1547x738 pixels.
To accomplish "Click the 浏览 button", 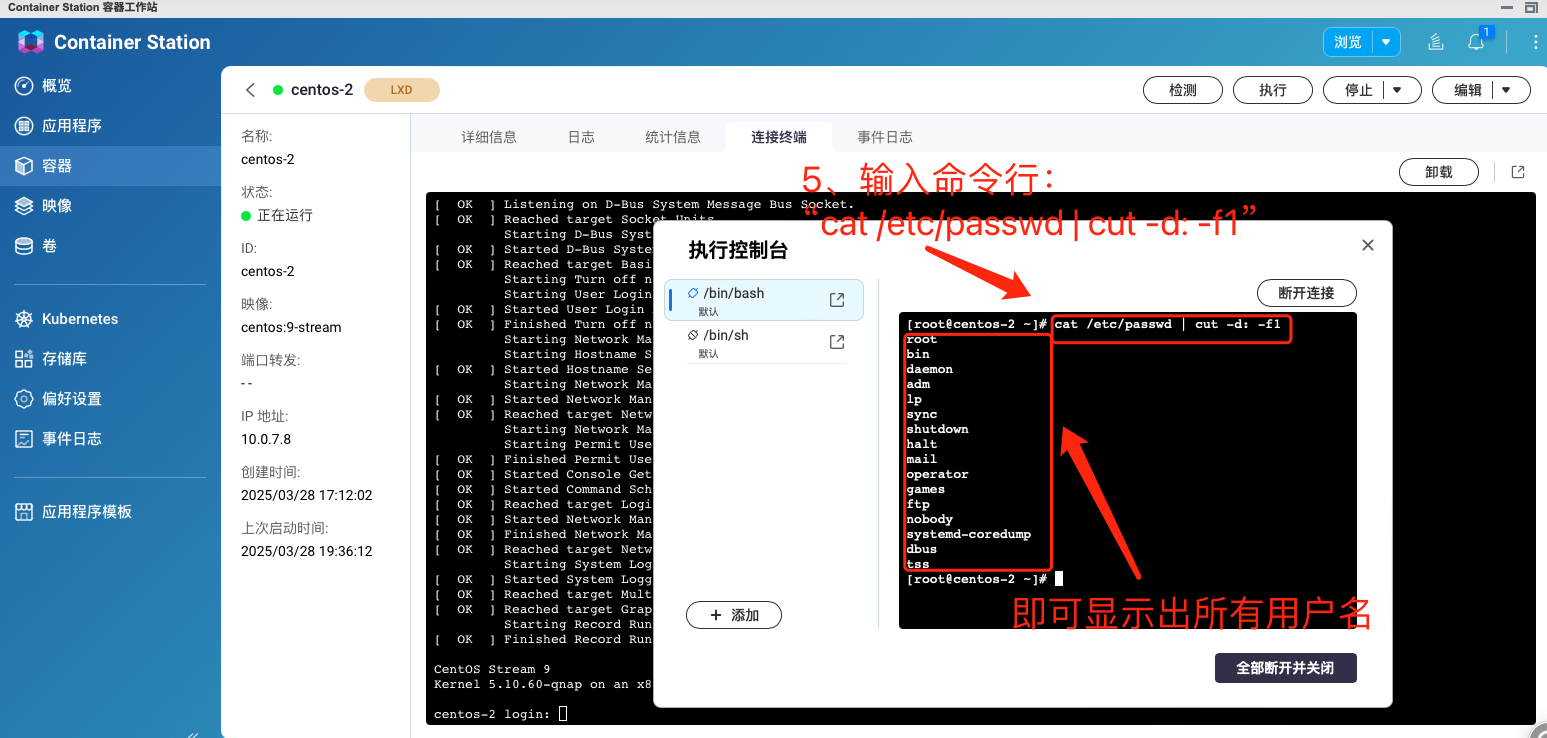I will (1348, 42).
